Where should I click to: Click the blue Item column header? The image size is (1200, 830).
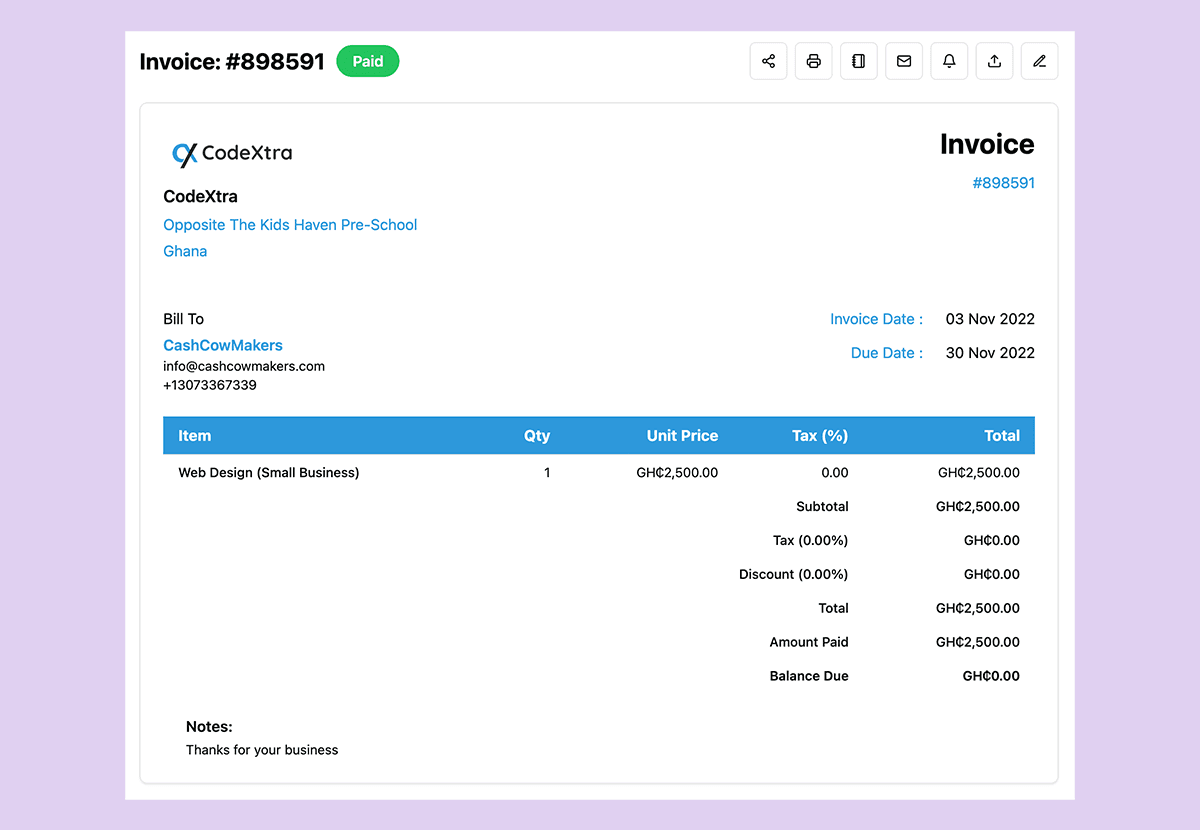[194, 435]
